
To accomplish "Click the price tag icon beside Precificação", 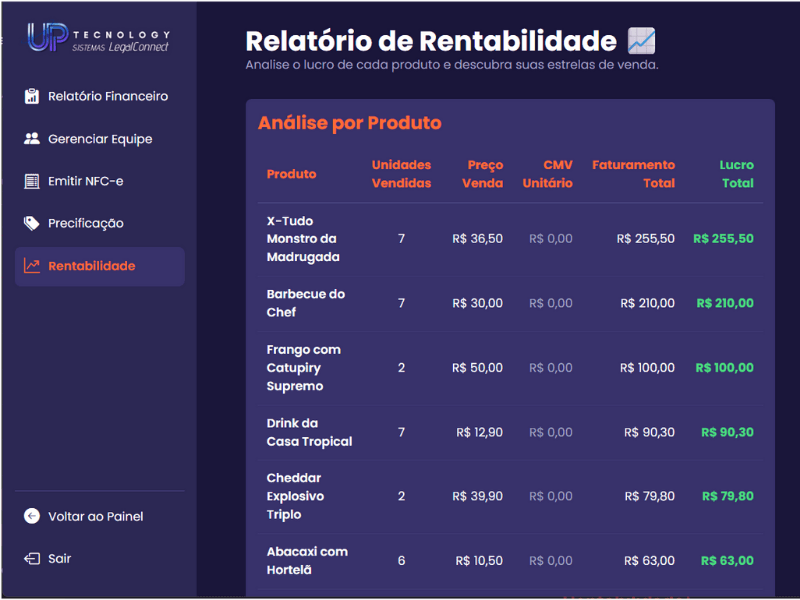I will [x=33, y=223].
